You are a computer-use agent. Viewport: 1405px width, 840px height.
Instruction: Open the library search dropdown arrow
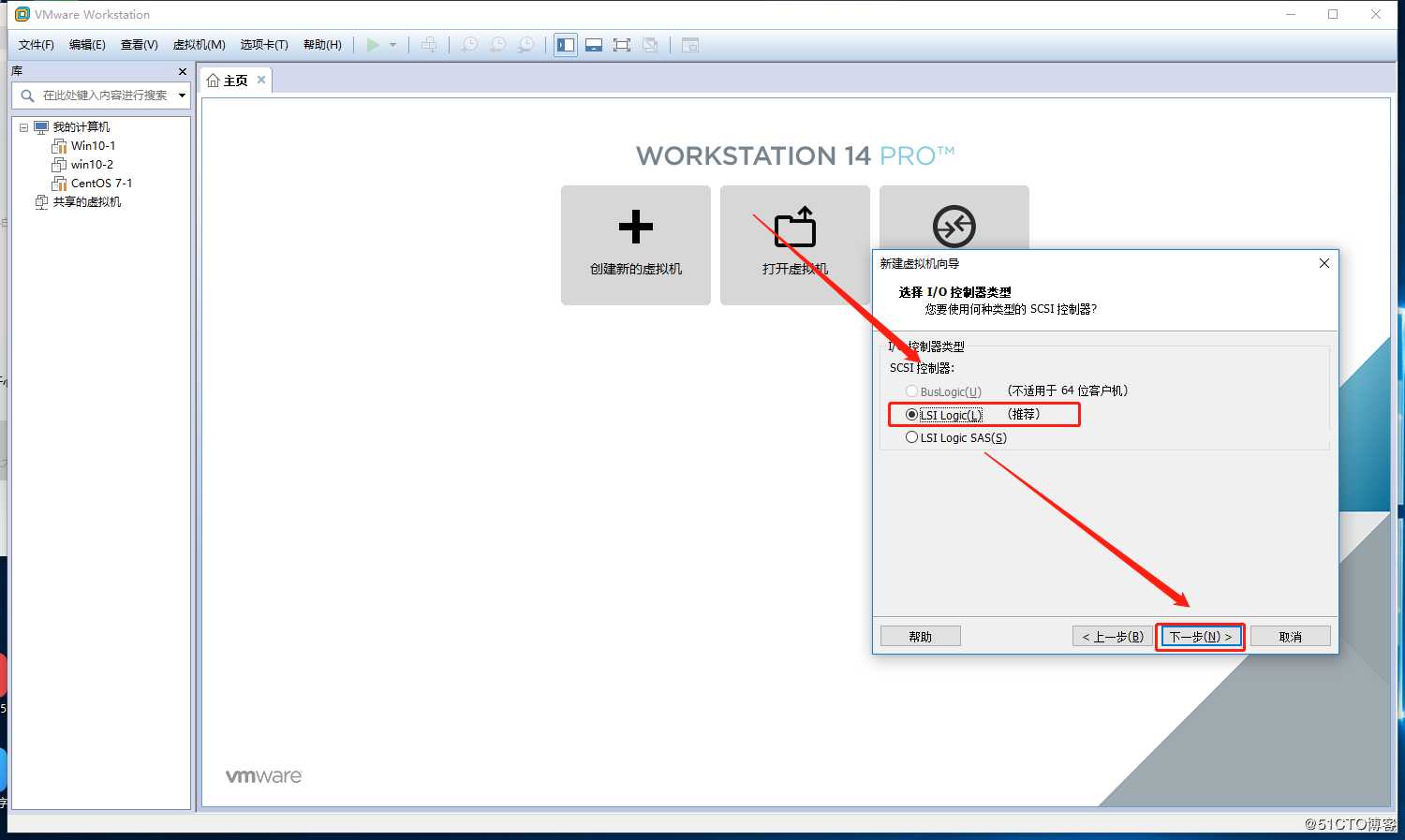click(x=182, y=96)
